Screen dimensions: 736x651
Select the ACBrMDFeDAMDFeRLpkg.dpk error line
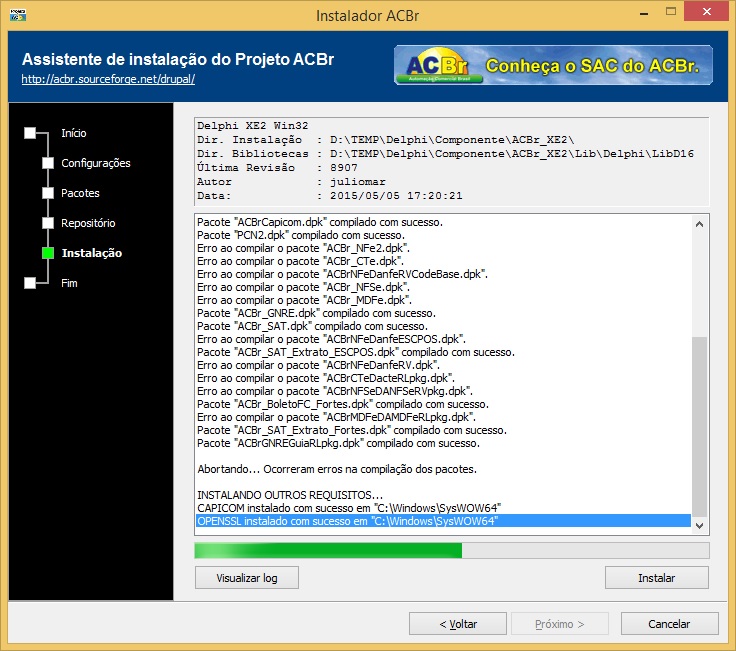click(443, 417)
